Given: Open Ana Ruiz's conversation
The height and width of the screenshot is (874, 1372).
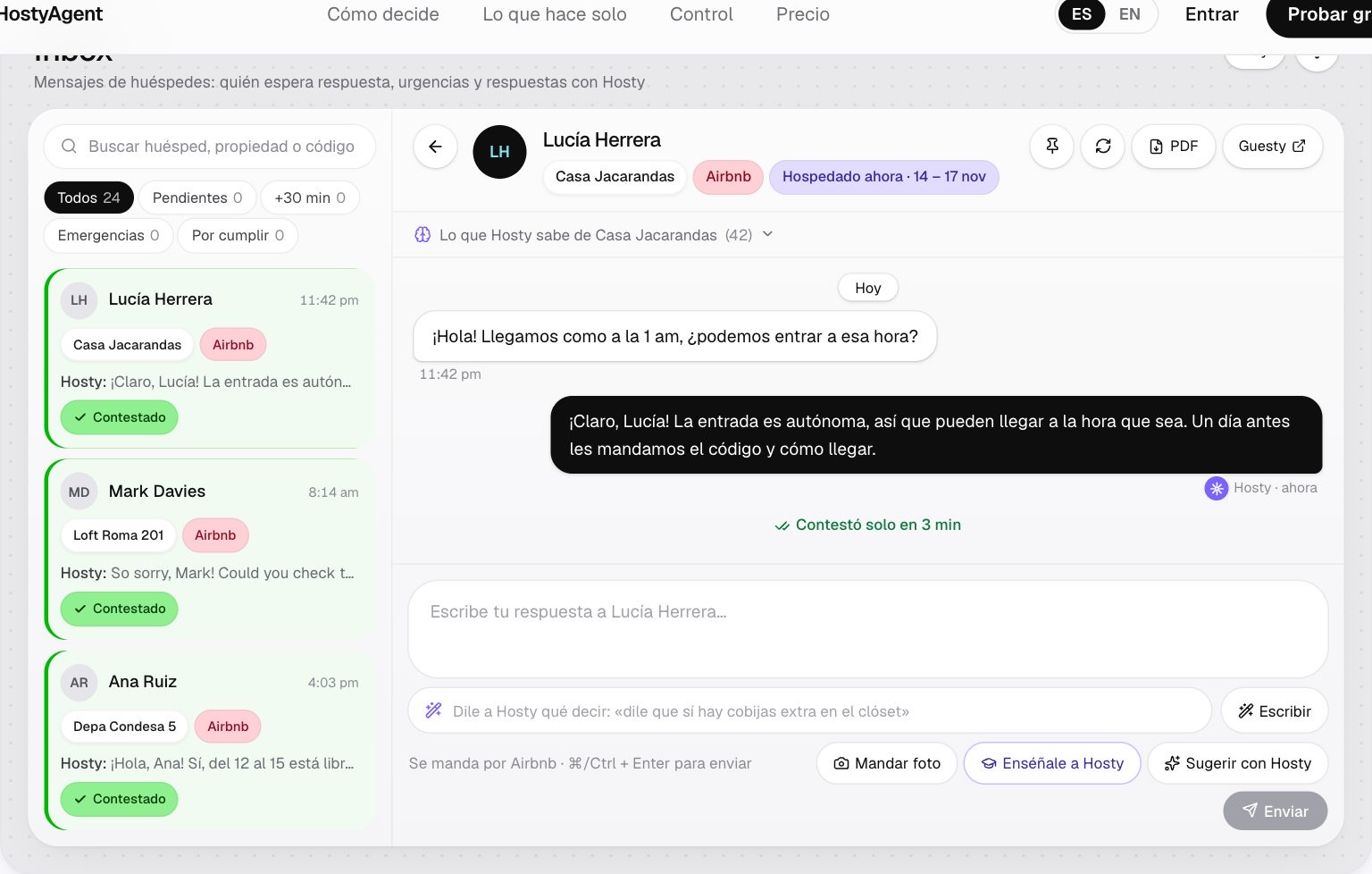Looking at the screenshot, I should (210, 740).
